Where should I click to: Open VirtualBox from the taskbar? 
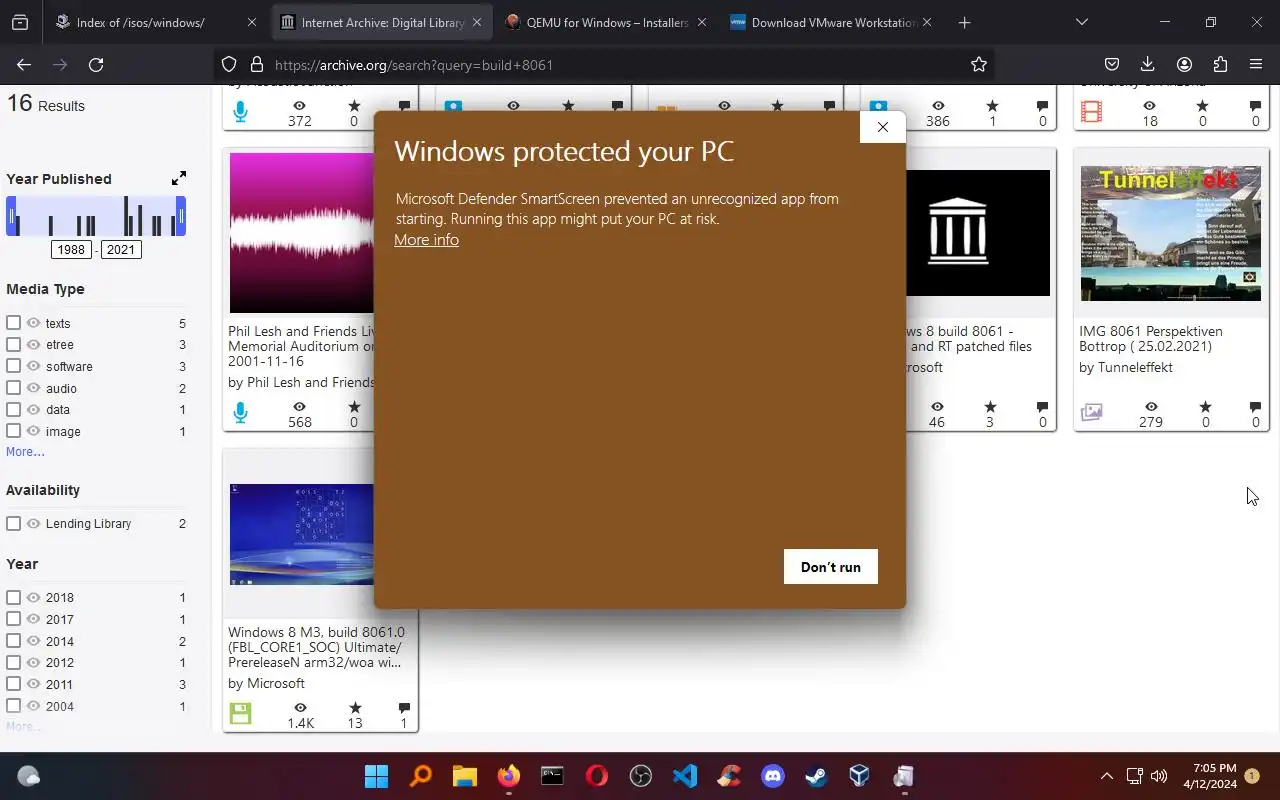pos(860,776)
